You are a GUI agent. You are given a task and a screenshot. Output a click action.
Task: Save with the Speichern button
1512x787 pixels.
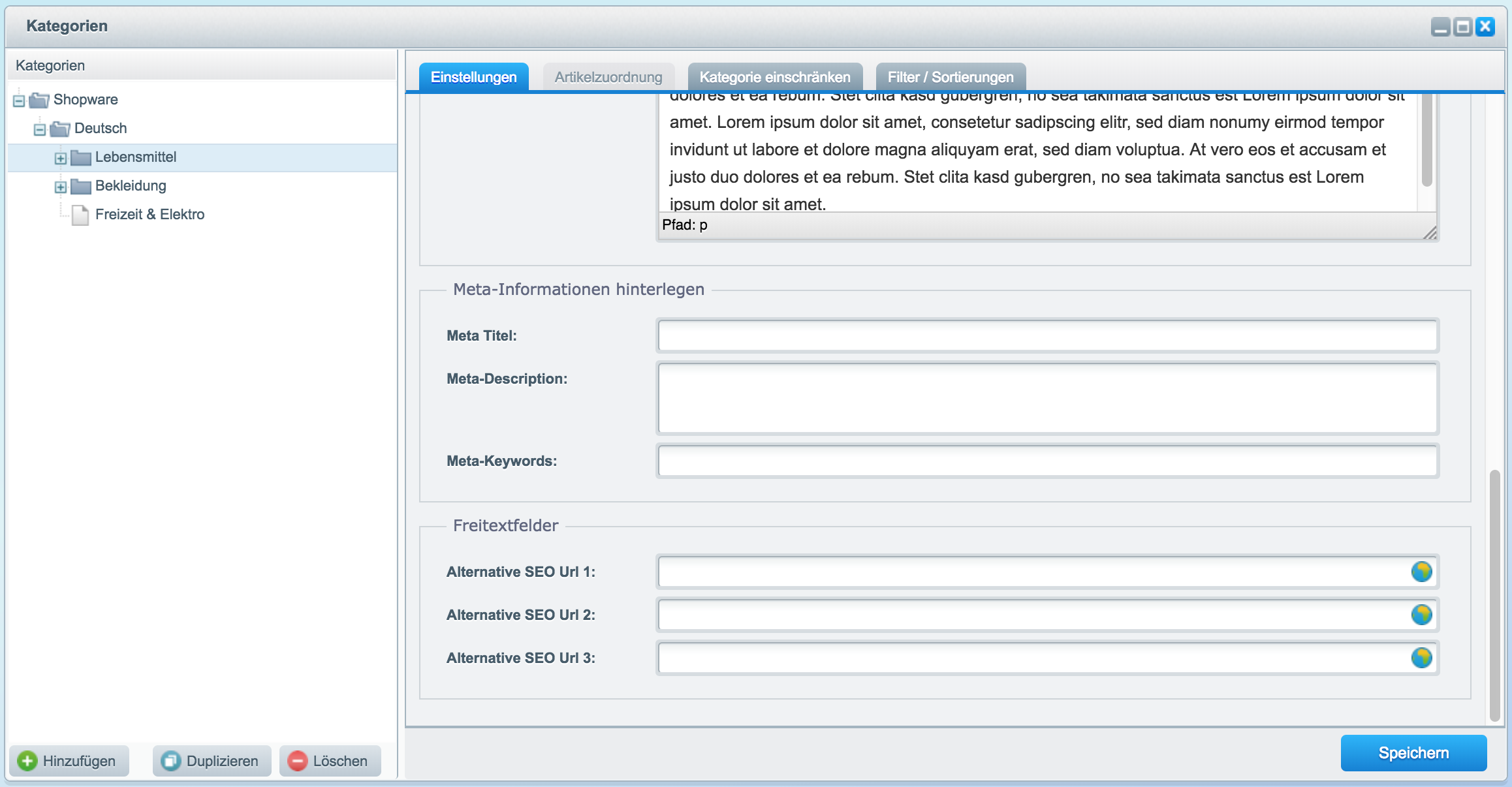1413,753
